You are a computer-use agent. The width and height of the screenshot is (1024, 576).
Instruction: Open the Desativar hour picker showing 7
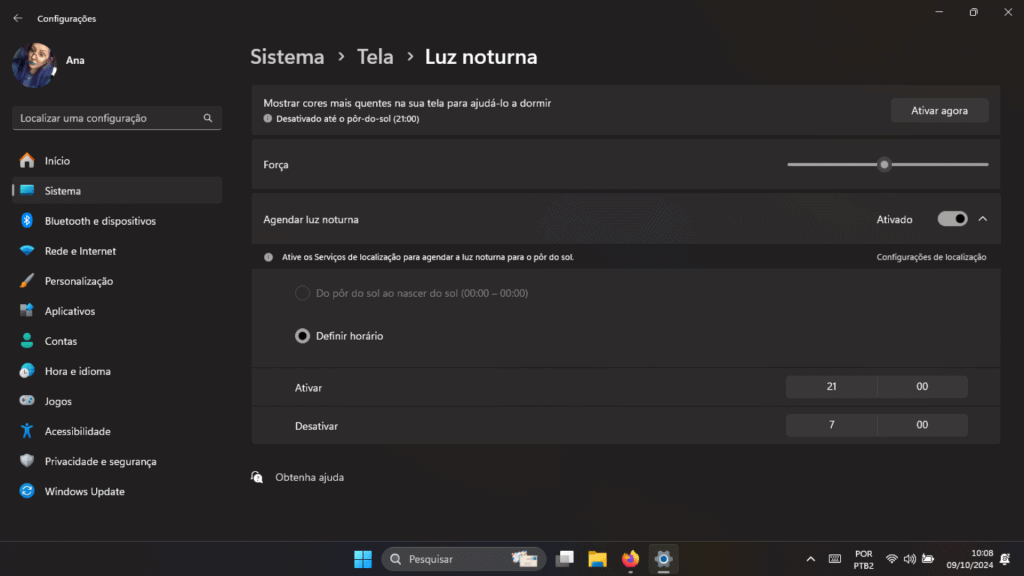pos(831,425)
